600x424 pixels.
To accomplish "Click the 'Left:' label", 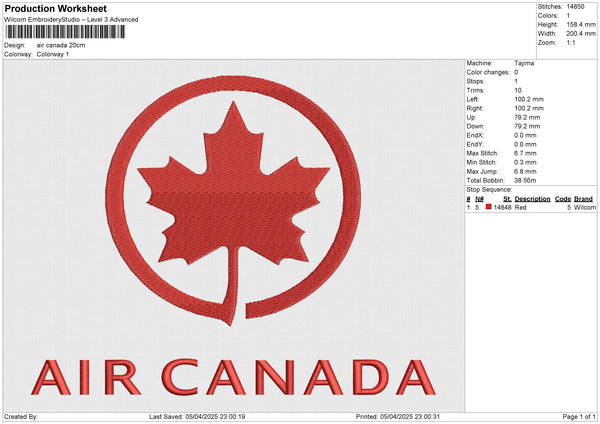I will click(x=472, y=99).
